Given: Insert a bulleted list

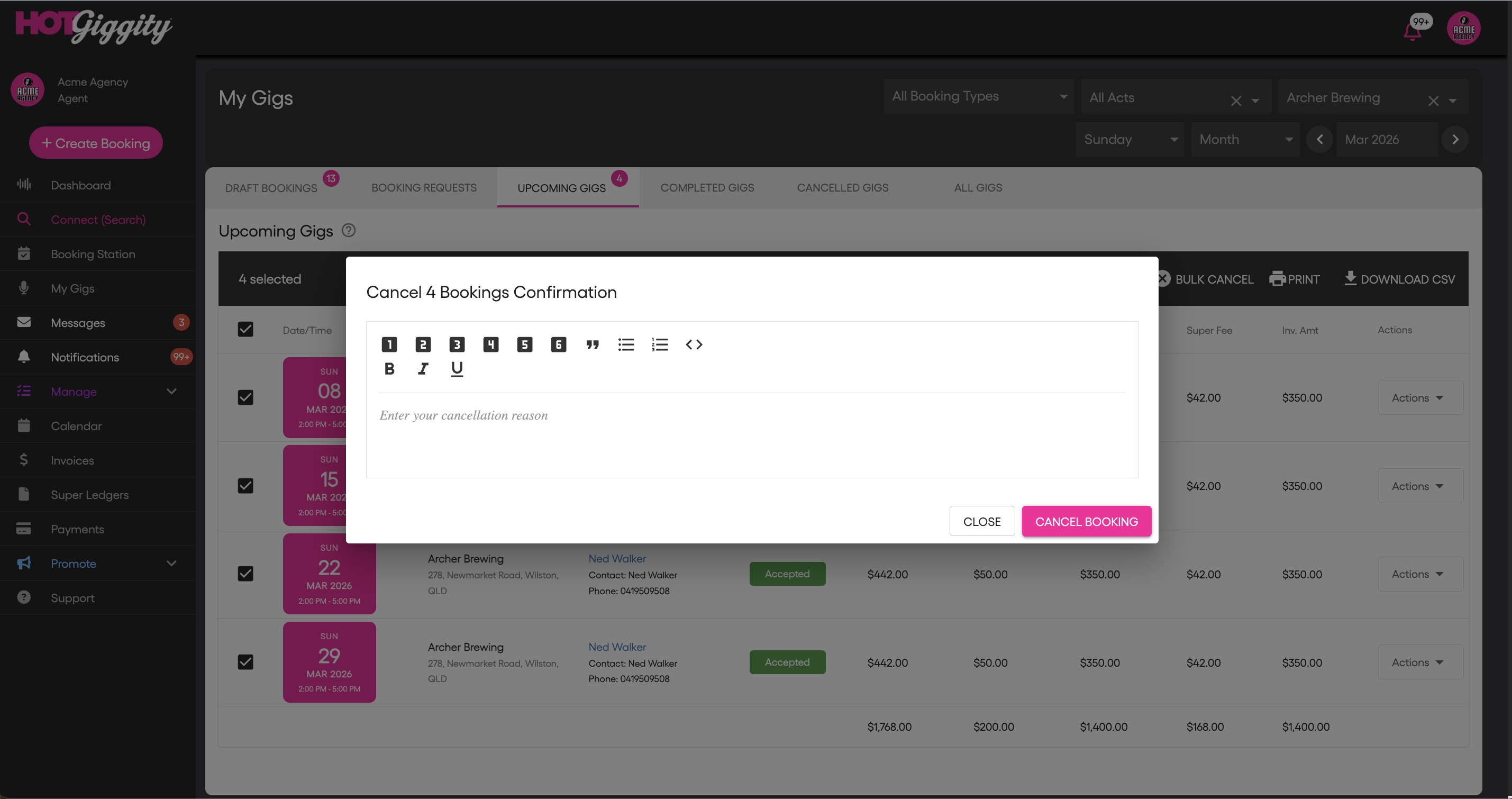Looking at the screenshot, I should tap(626, 344).
